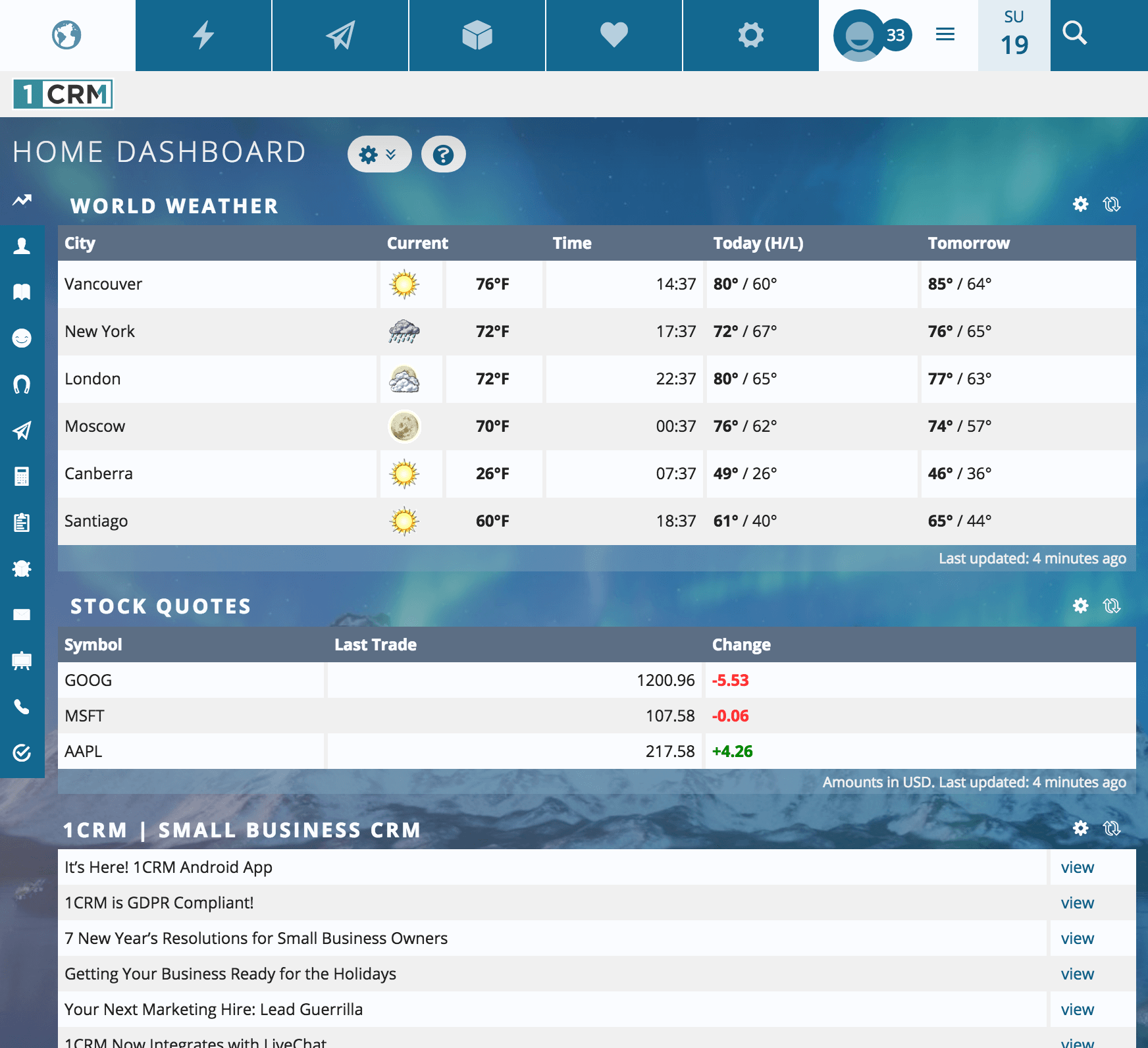Image resolution: width=1148 pixels, height=1048 pixels.
Task: Open the heart support tab
Action: (x=614, y=35)
